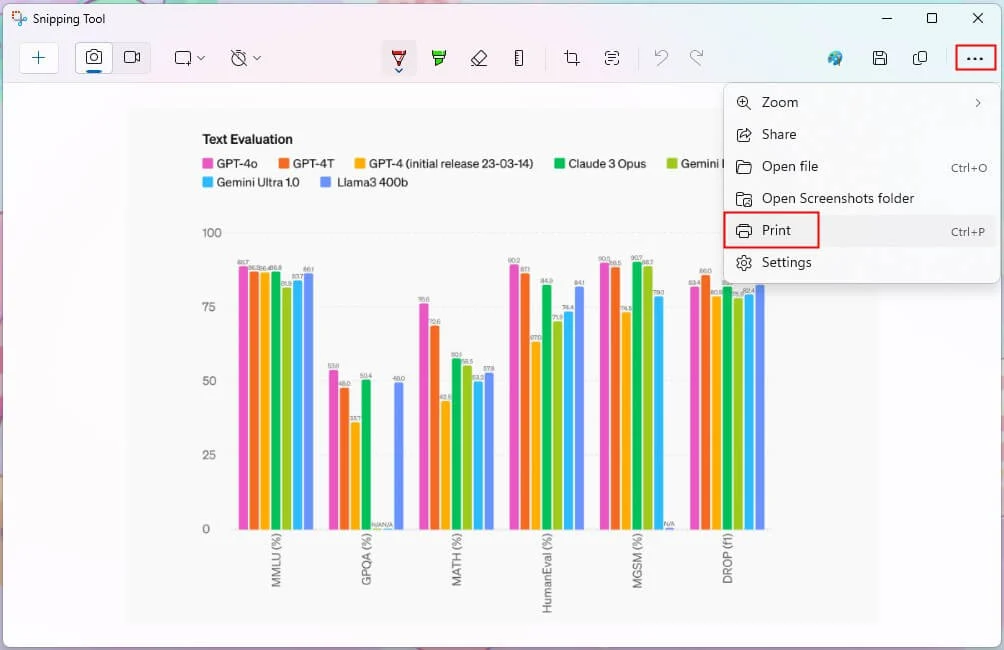Expand ballpoint pen options chevron
Viewport: 1004px width, 650px height.
point(399,71)
